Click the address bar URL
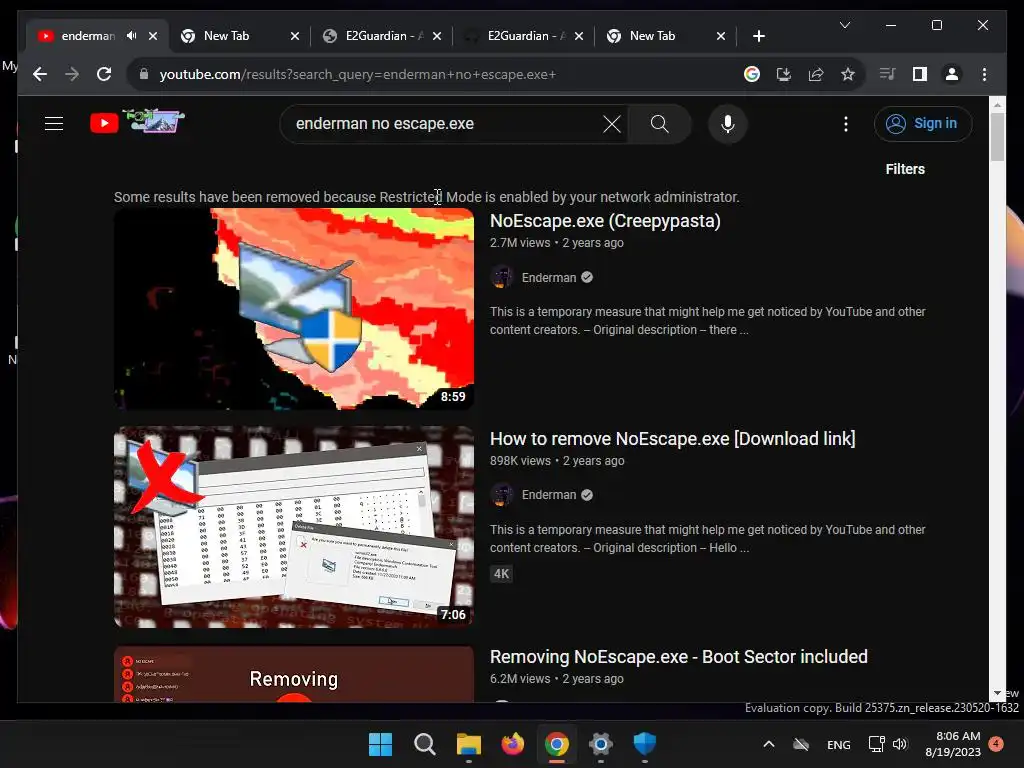The width and height of the screenshot is (1024, 768). click(x=357, y=74)
